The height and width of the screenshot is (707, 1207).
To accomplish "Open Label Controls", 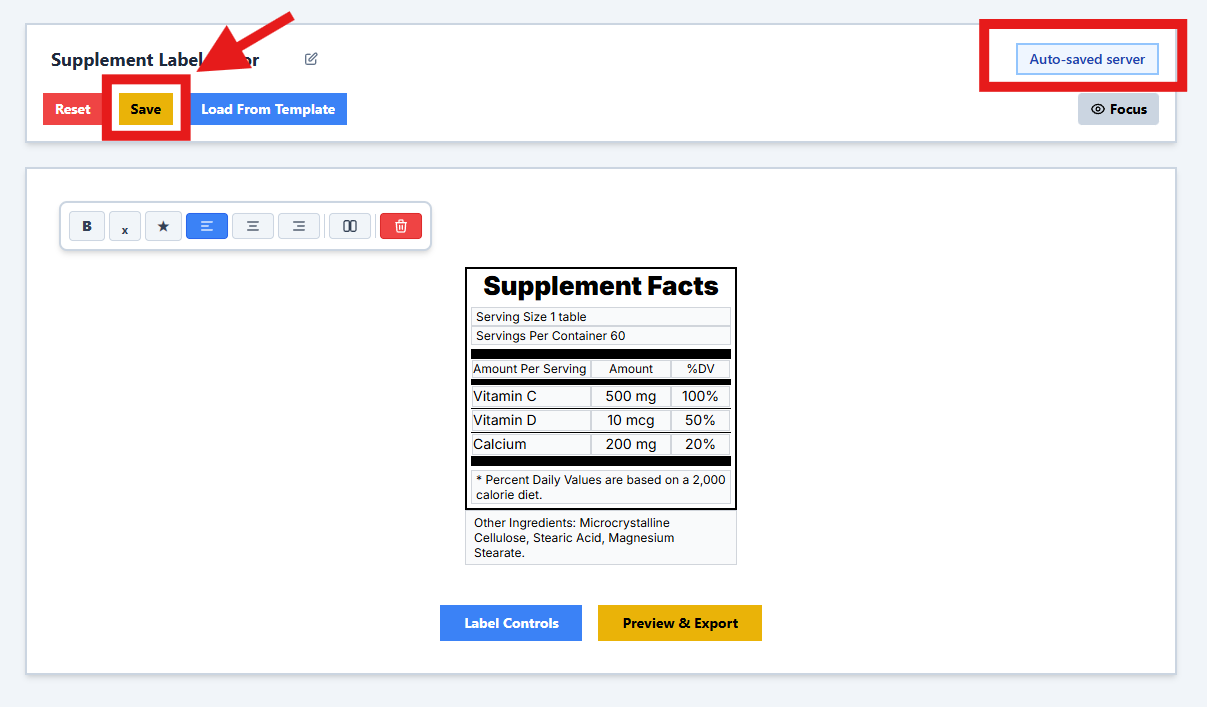I will [x=511, y=623].
